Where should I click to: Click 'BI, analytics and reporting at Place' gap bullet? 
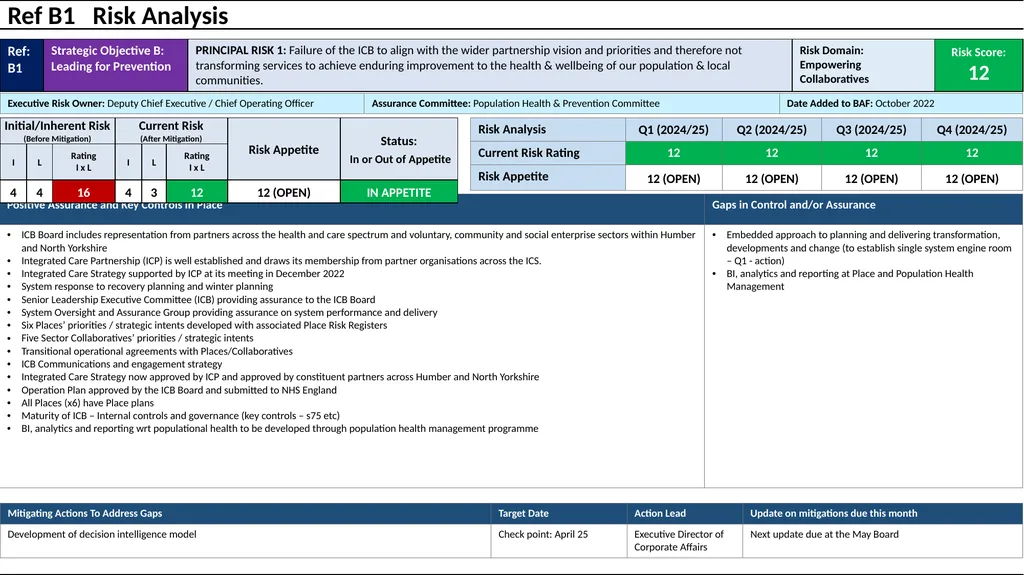coord(850,280)
